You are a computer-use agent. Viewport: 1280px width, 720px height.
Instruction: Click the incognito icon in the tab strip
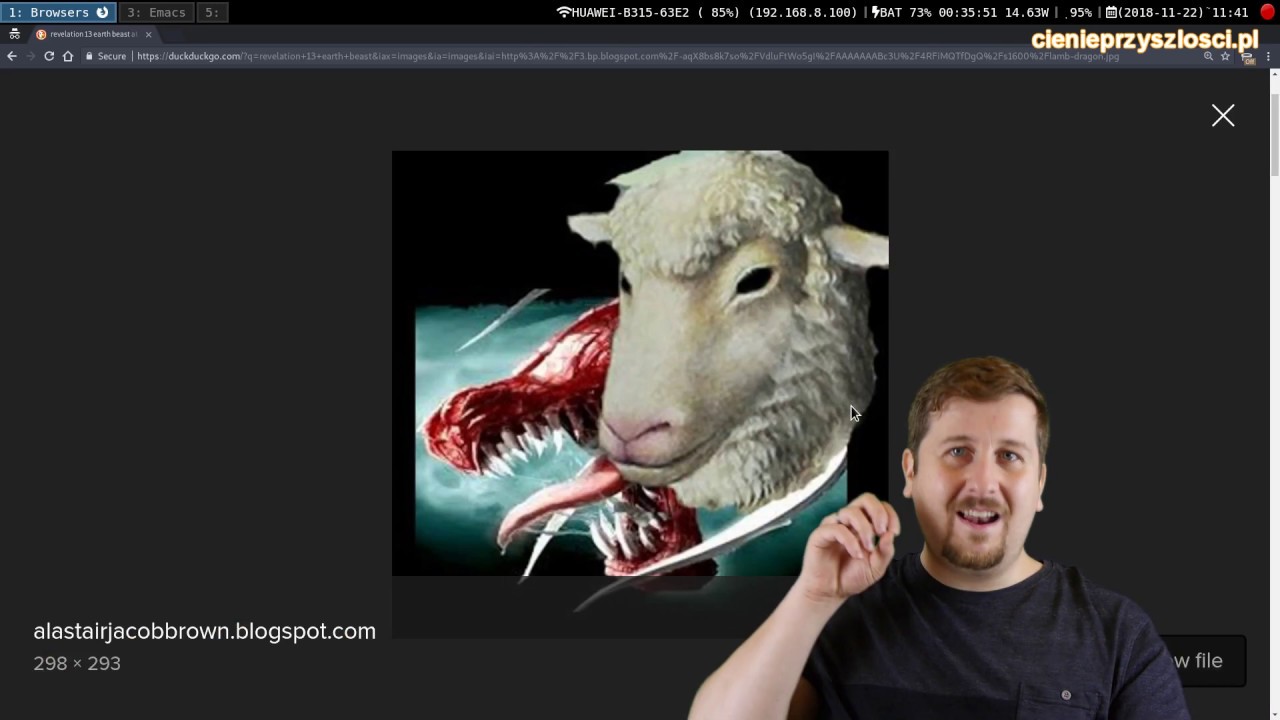pos(14,34)
